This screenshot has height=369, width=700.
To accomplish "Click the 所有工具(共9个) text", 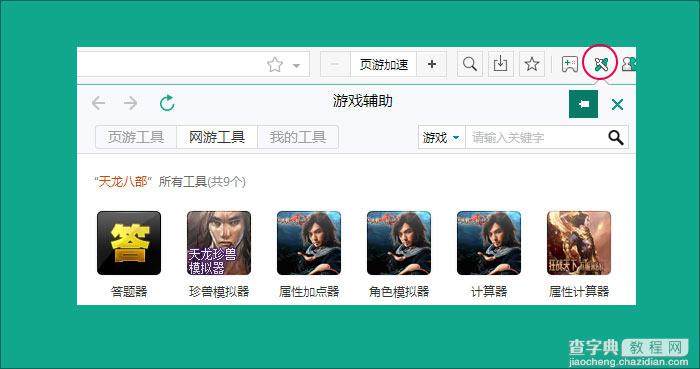I will (x=202, y=182).
